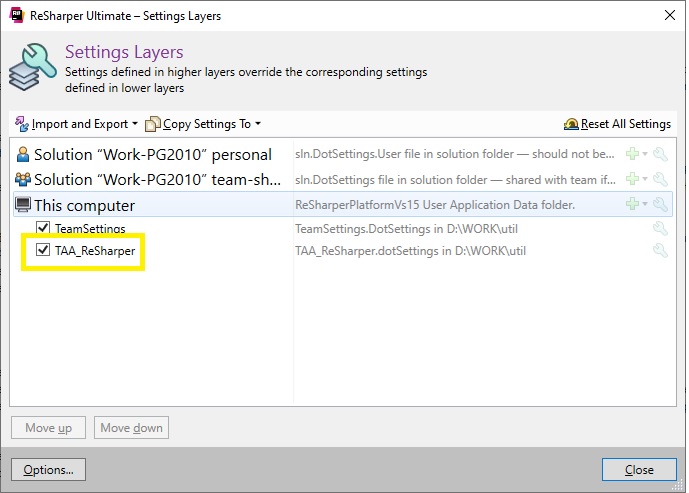Click the team people icon beside team-shared layer

coord(23,179)
